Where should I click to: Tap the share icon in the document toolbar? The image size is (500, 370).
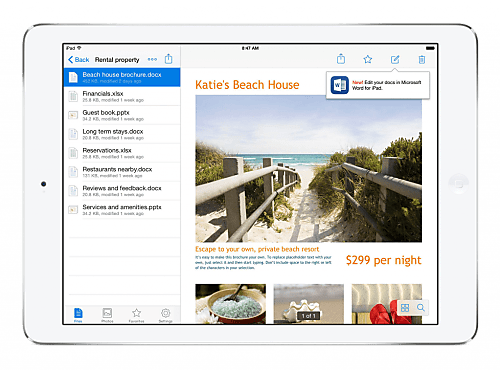(341, 59)
